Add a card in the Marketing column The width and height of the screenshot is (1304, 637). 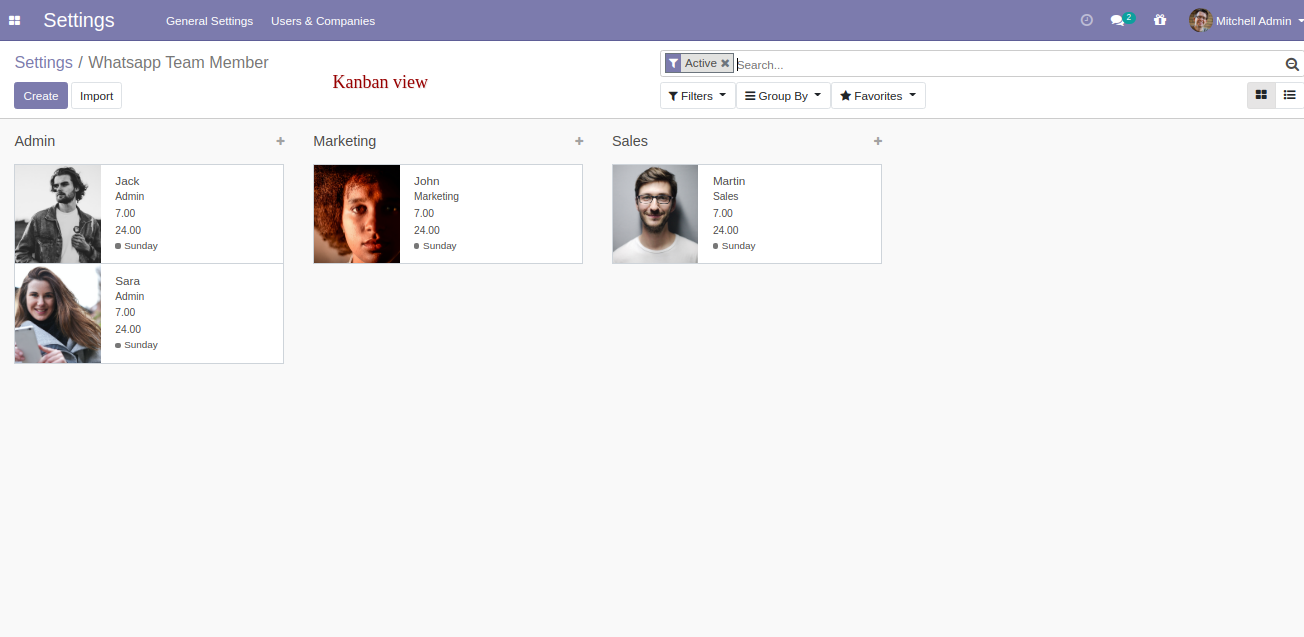point(579,141)
